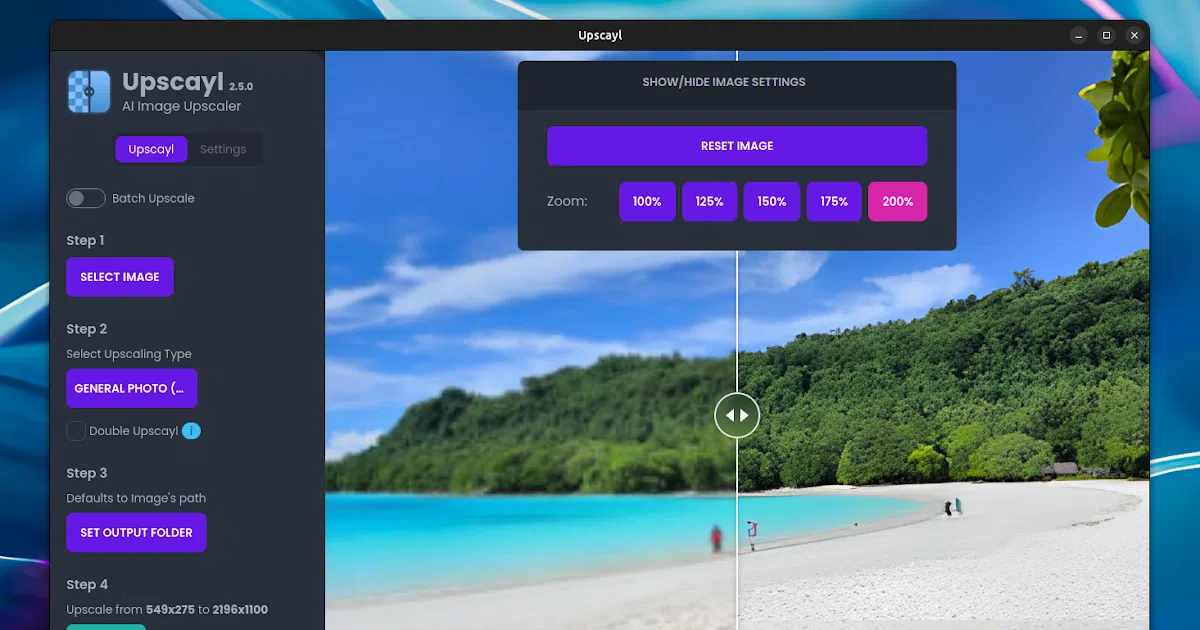Image resolution: width=1200 pixels, height=630 pixels.
Task: Choose the 150% zoom option
Action: (772, 201)
